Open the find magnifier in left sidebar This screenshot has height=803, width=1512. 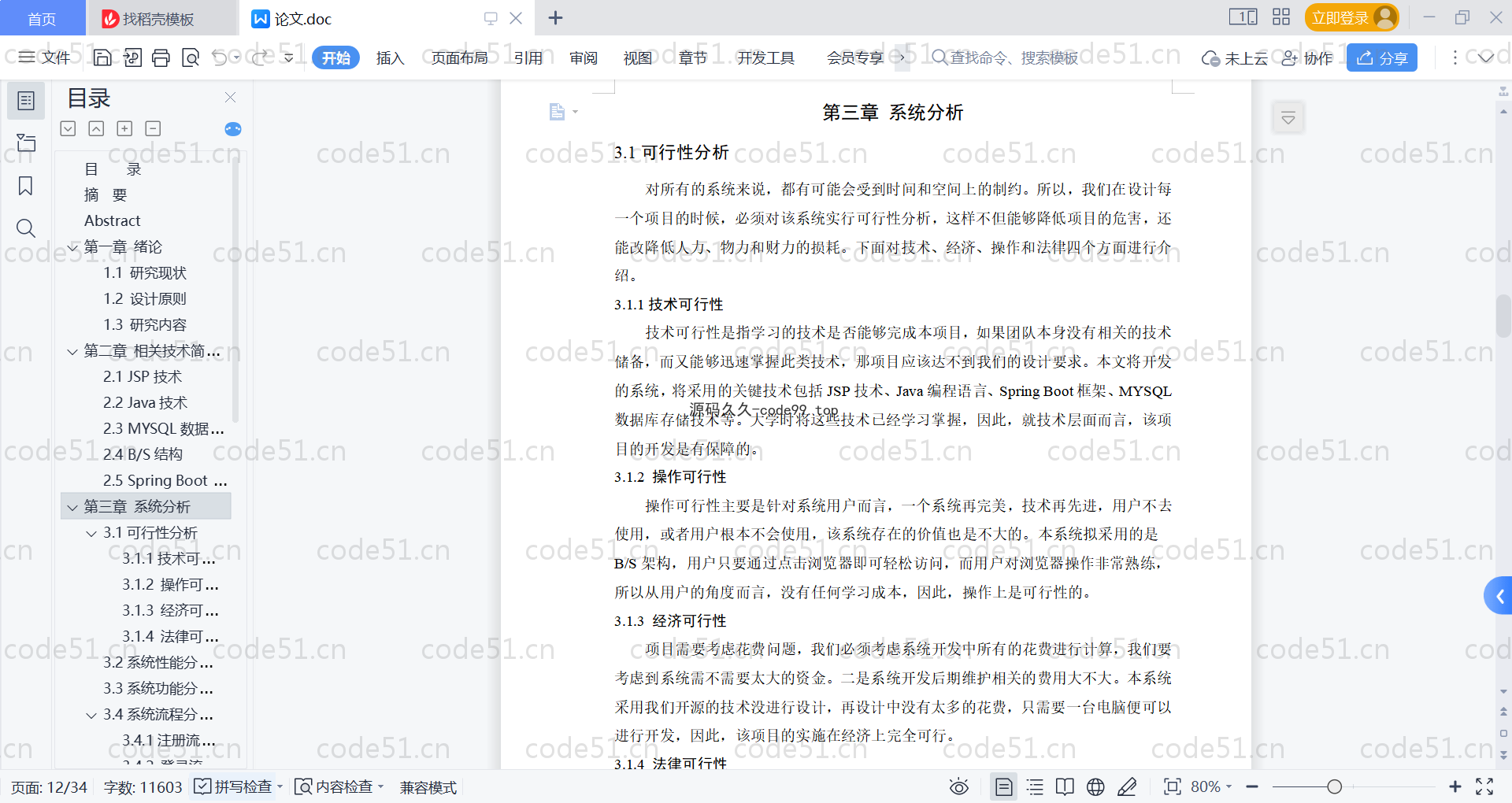[x=26, y=228]
